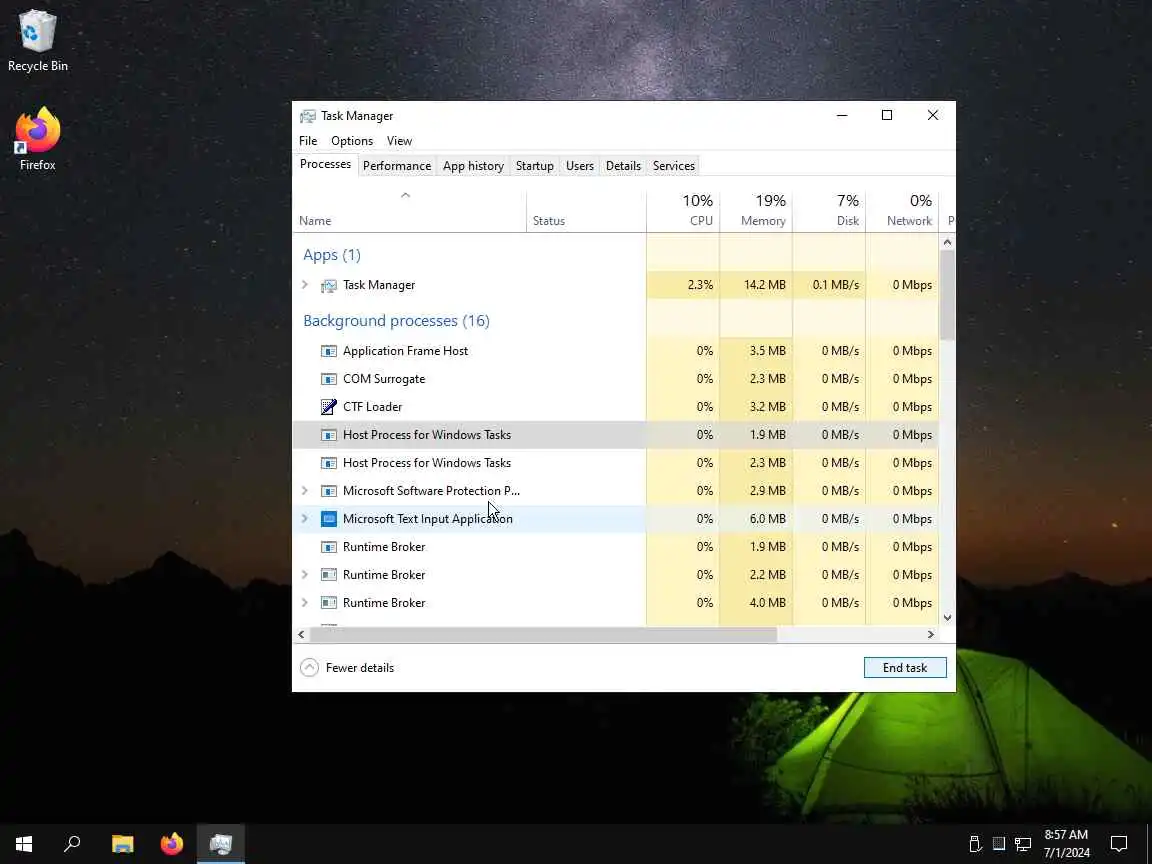Viewport: 1152px width, 864px height.
Task: Sort by the CPU column header
Action: pyautogui.click(x=683, y=212)
